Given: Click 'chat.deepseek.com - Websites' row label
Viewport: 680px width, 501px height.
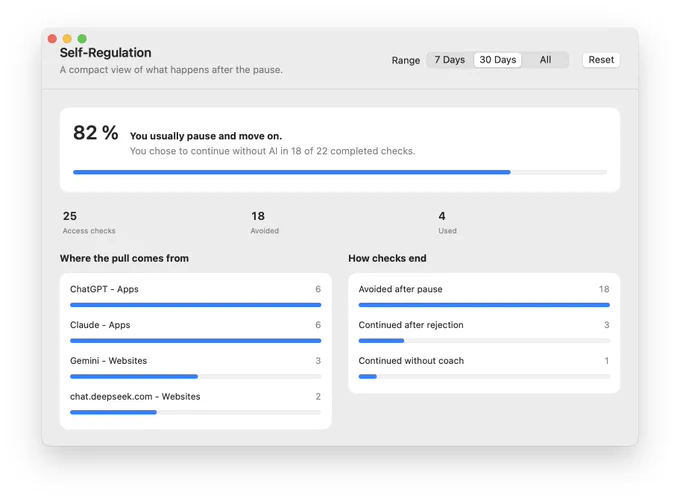Looking at the screenshot, I should pyautogui.click(x=135, y=396).
